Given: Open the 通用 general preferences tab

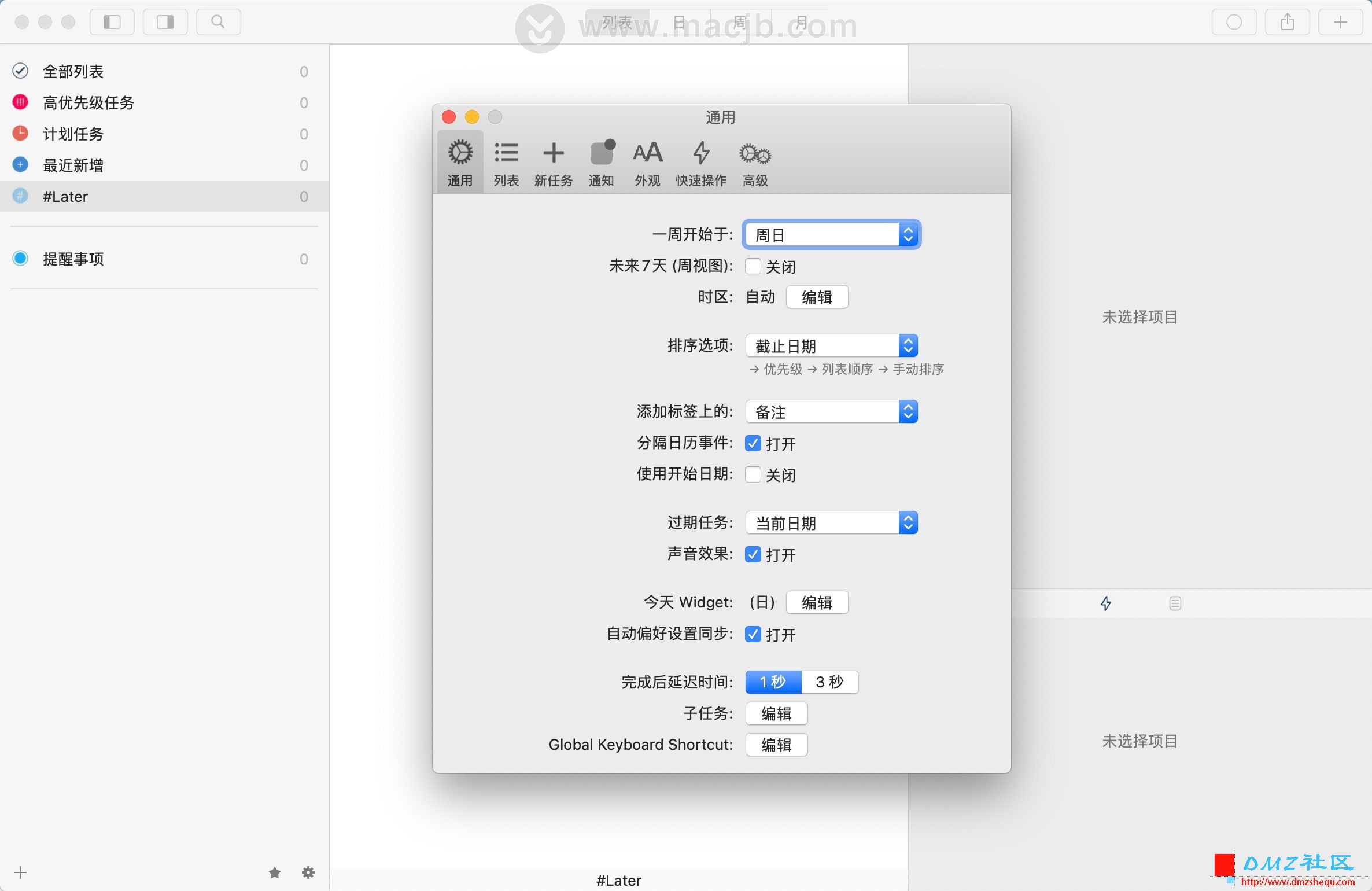Looking at the screenshot, I should coord(460,163).
